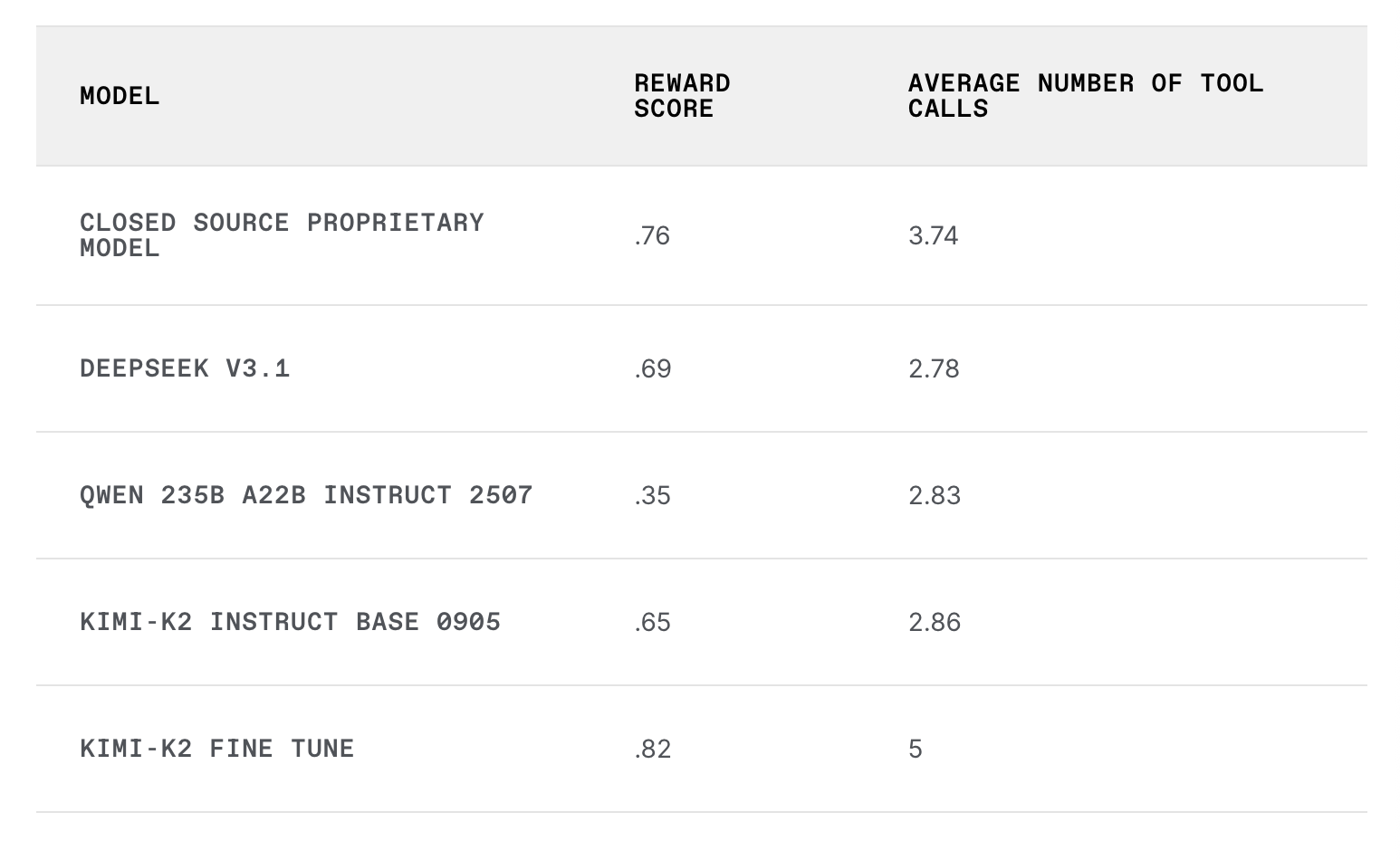Click the .82 reward score value

click(x=653, y=749)
